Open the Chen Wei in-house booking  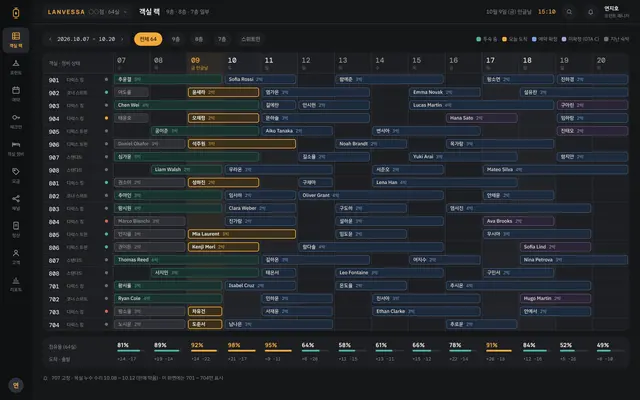click(x=187, y=105)
